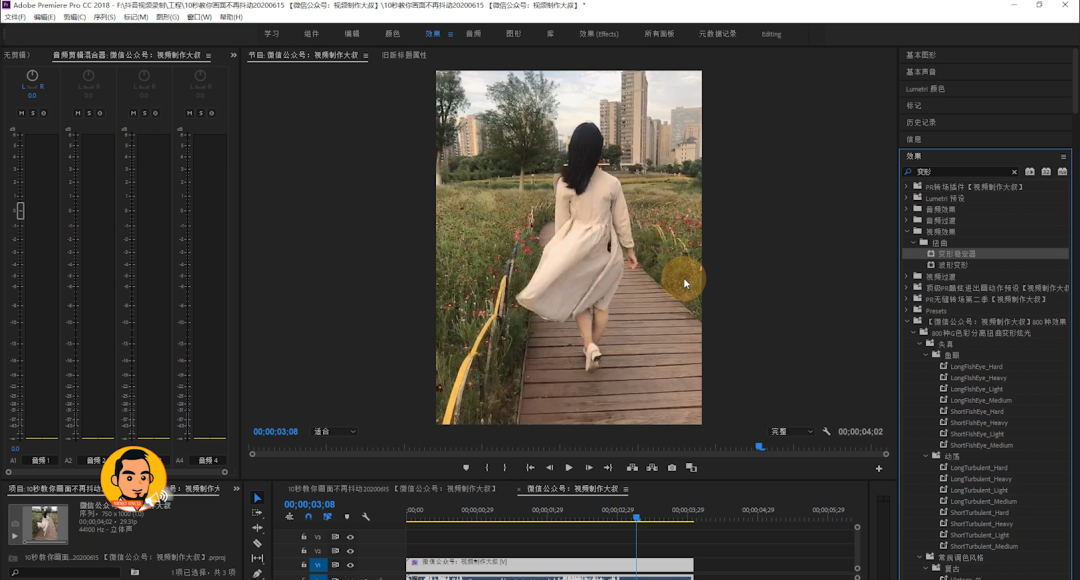Screen dimensions: 1080x580
Task: Mute audio track 2 in mixer
Action: click(x=77, y=113)
